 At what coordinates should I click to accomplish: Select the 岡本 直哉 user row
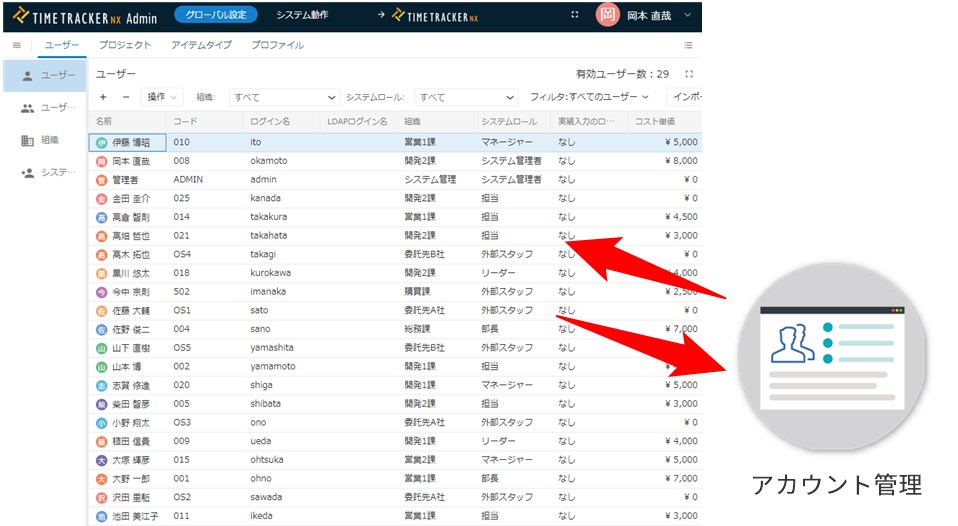300,161
